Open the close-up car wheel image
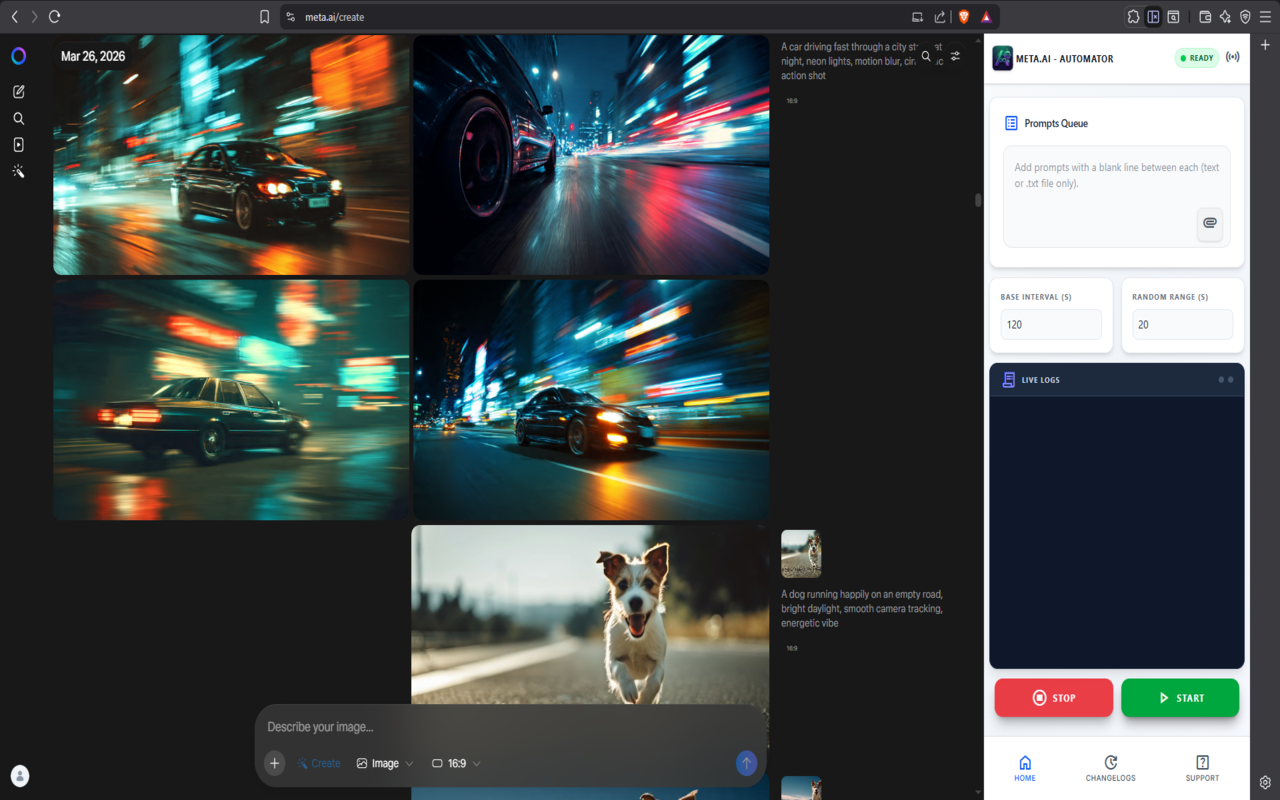Viewport: 1280px width, 800px height. click(x=591, y=155)
